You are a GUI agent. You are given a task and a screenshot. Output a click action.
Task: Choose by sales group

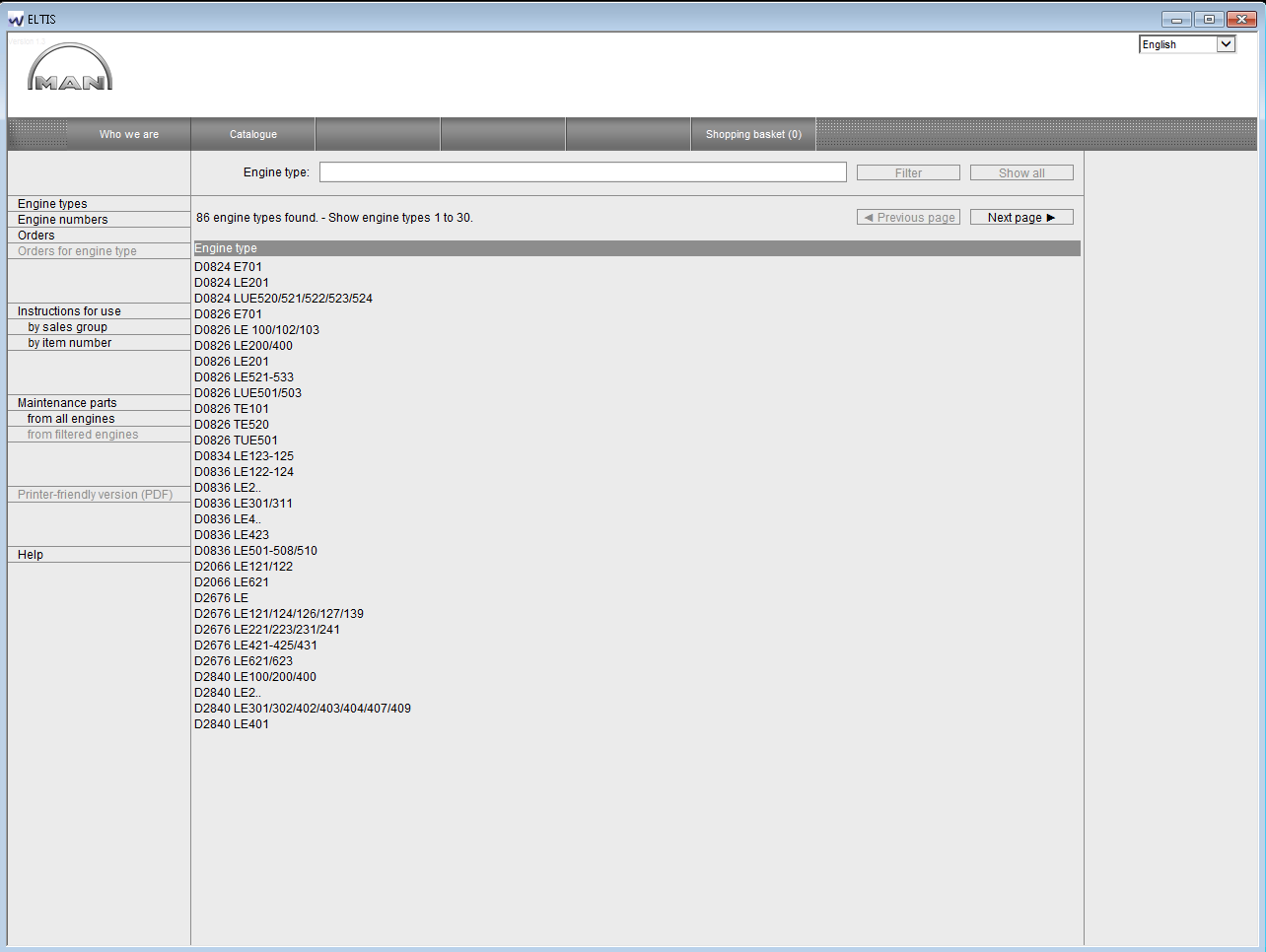67,327
